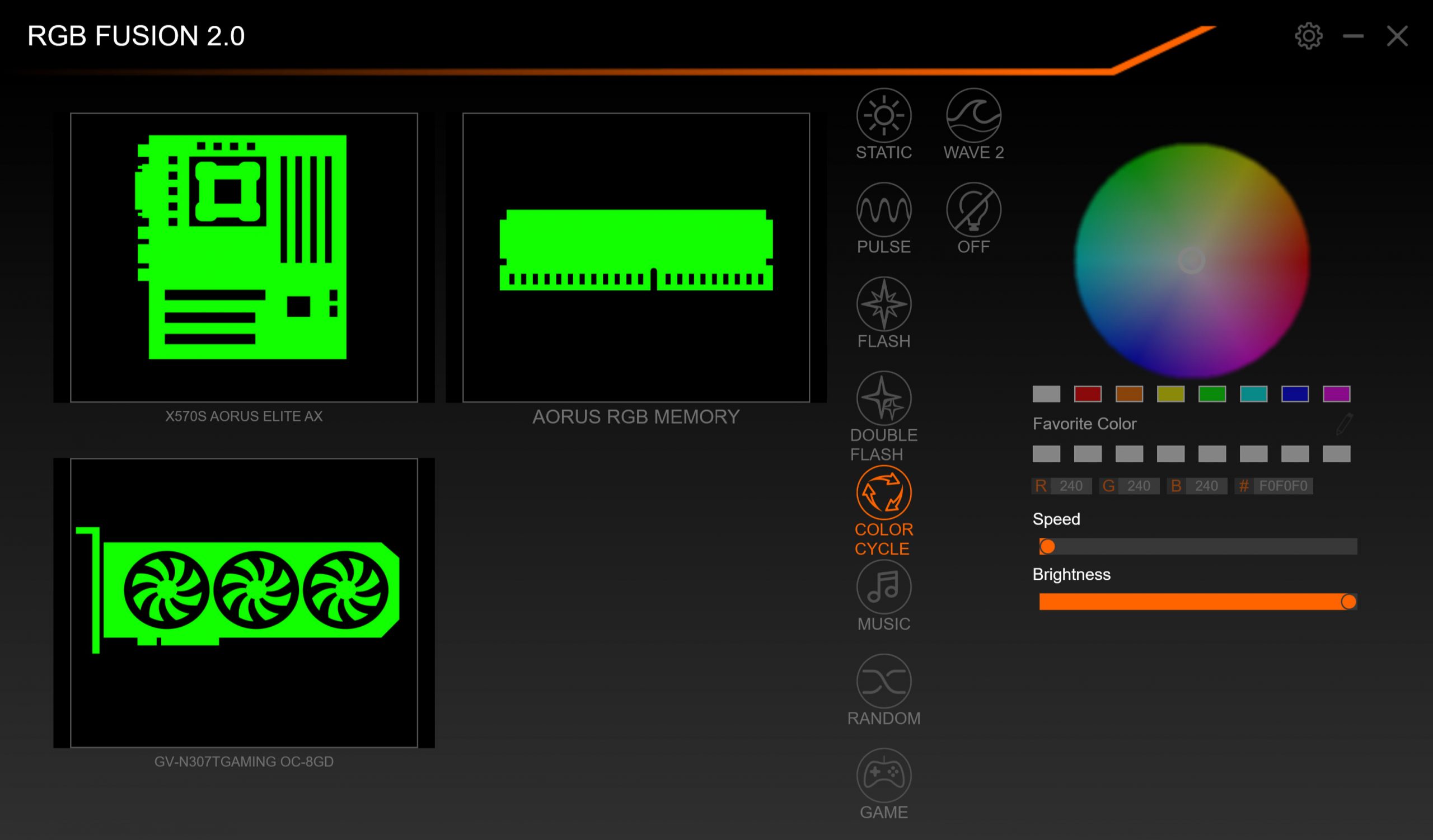
Task: Enable the Music lighting mode
Action: click(x=884, y=587)
